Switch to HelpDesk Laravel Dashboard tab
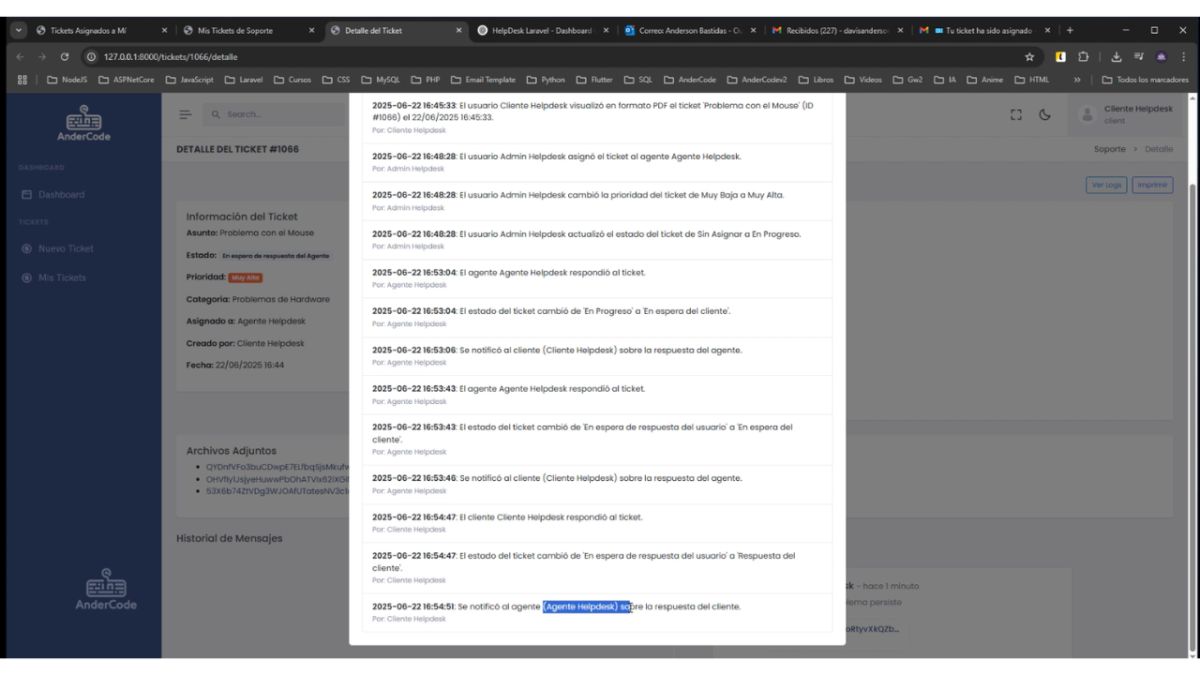The image size is (1200, 675). [x=540, y=30]
